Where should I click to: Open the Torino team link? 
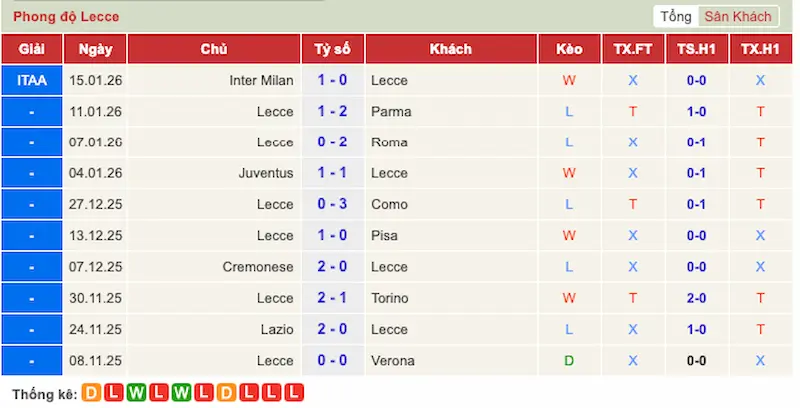(390, 298)
